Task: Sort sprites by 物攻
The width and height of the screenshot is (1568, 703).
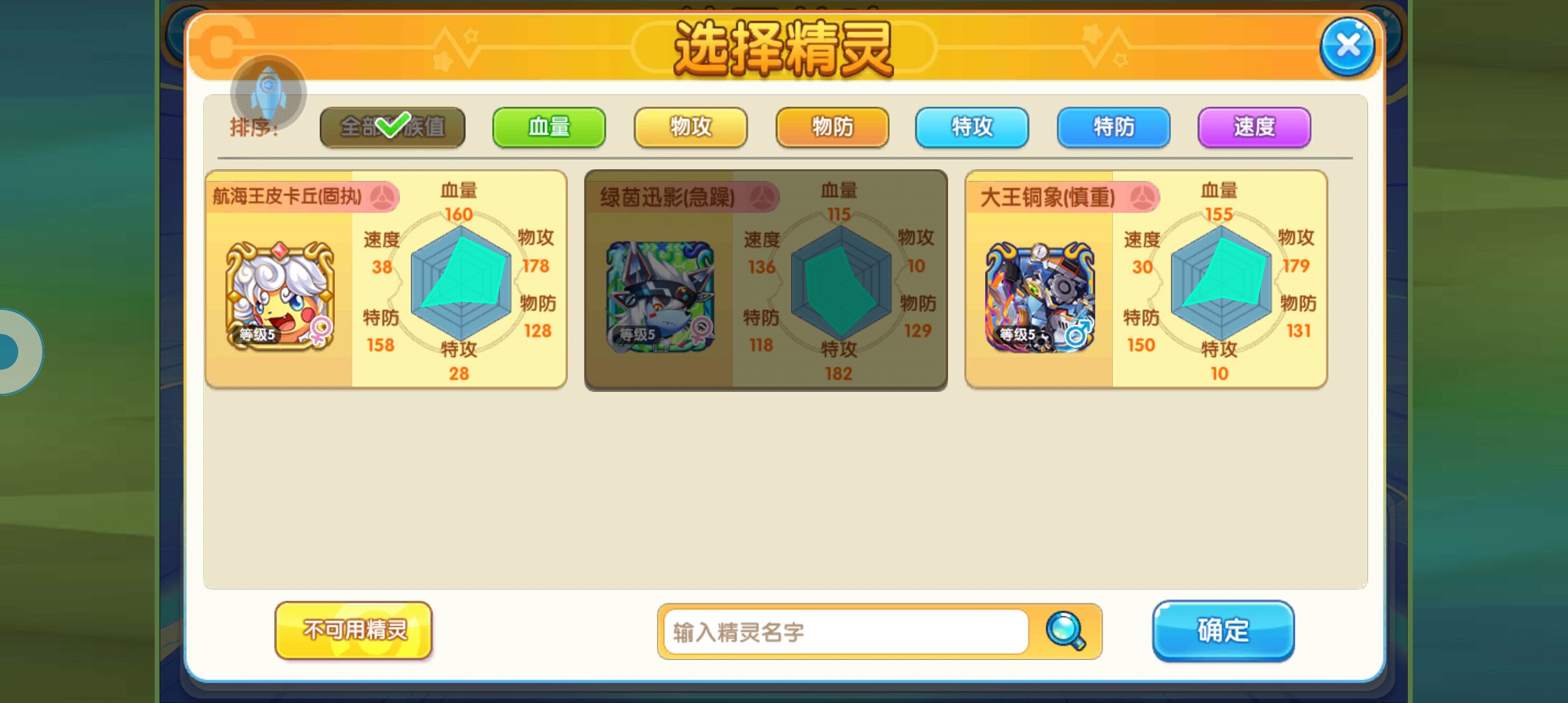Action: tap(691, 127)
